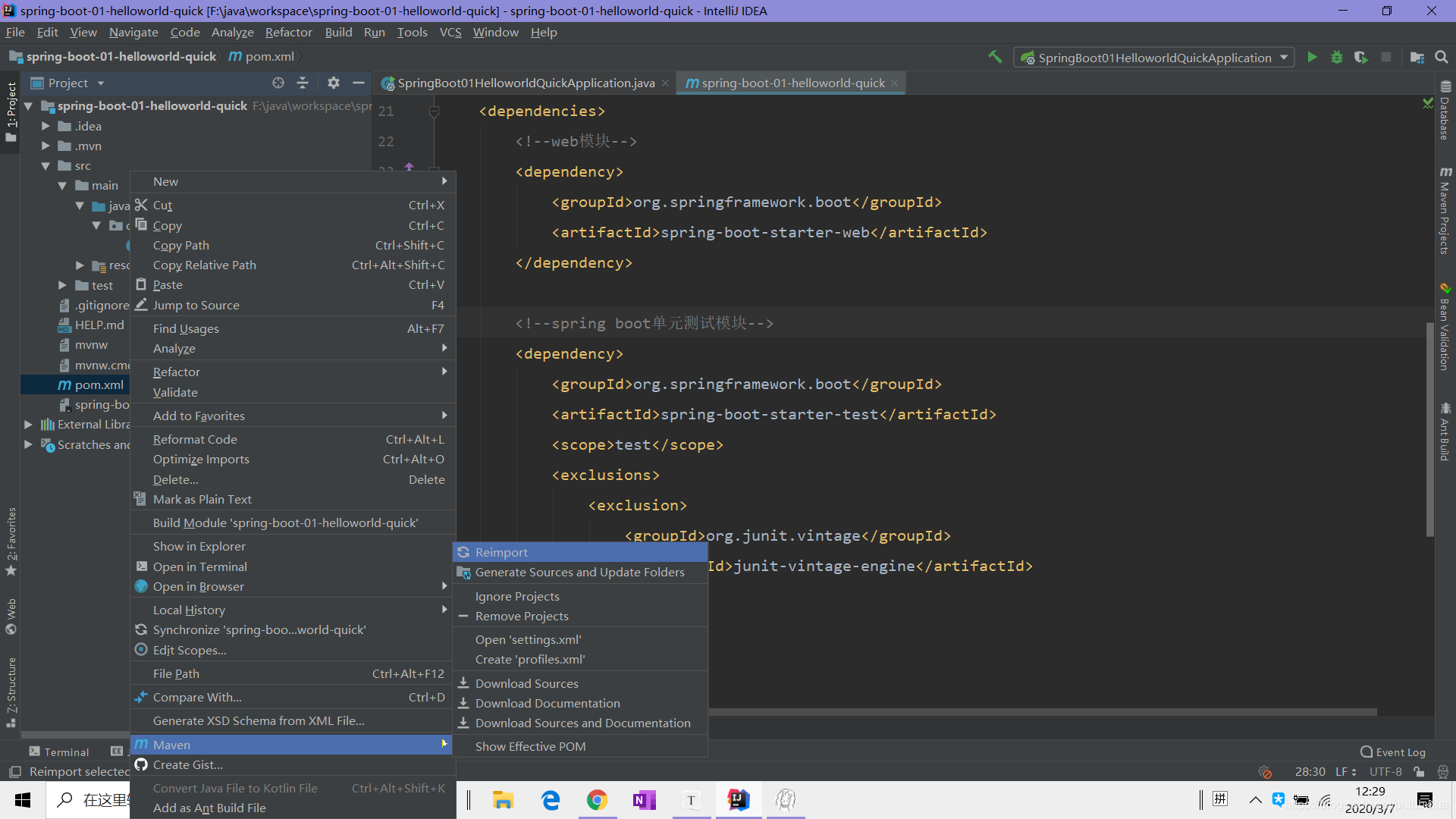
Task: Select Reimport in Maven submenu
Action: click(580, 552)
